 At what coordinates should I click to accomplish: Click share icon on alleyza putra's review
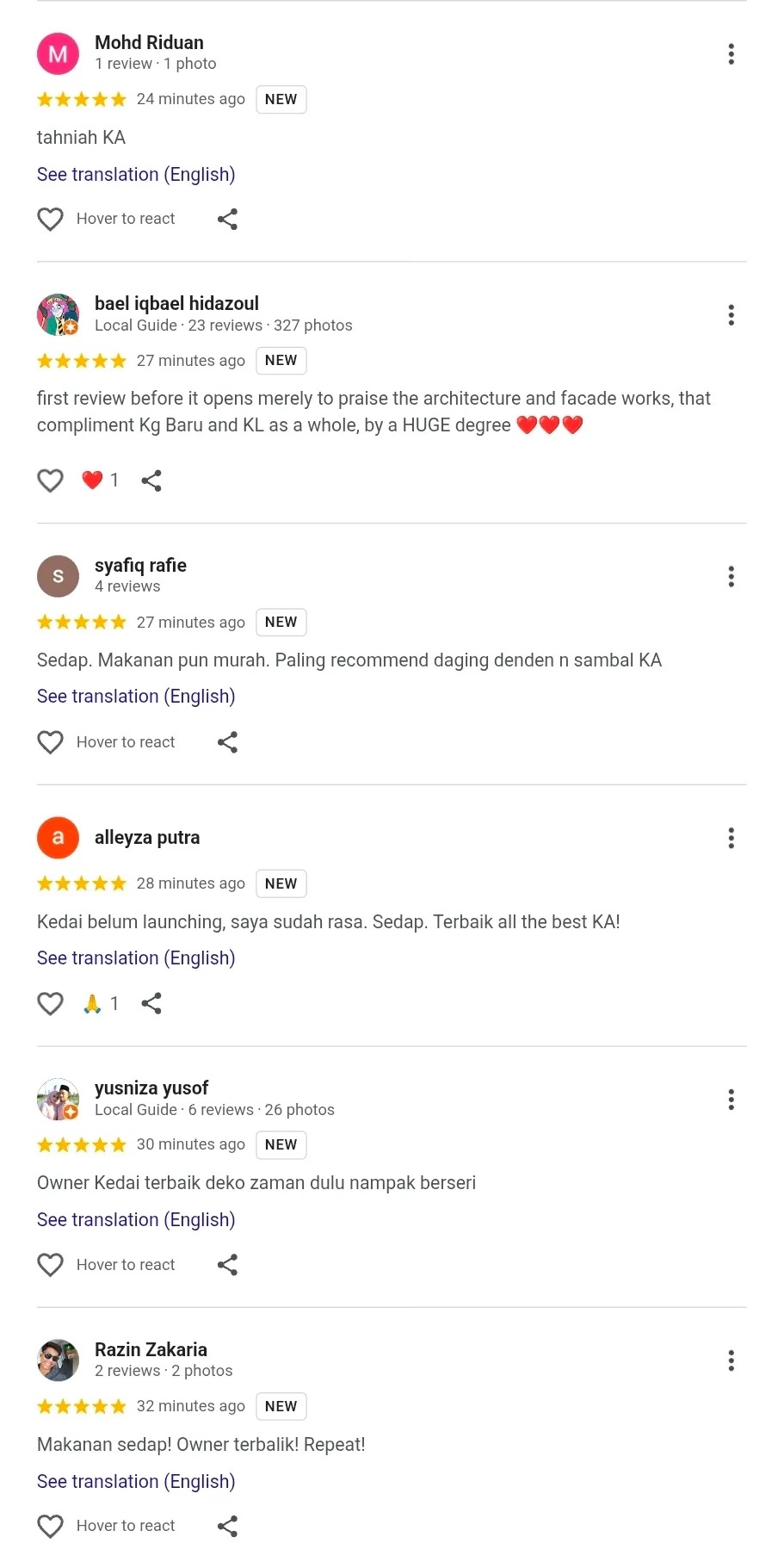click(151, 1003)
